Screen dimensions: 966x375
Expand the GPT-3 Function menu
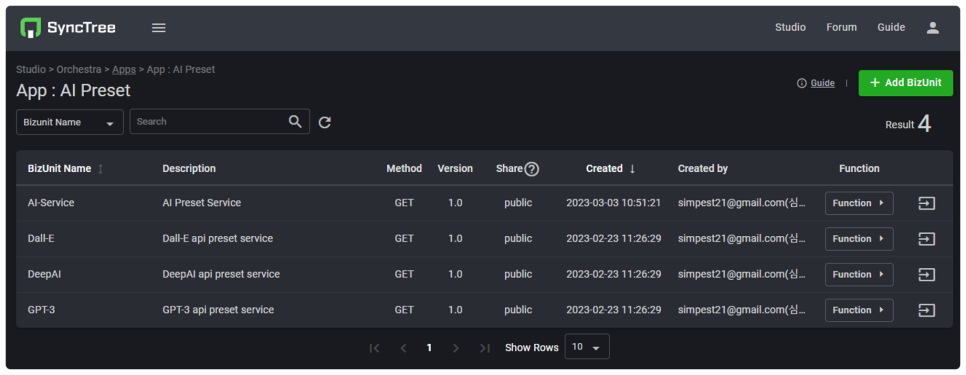[859, 310]
